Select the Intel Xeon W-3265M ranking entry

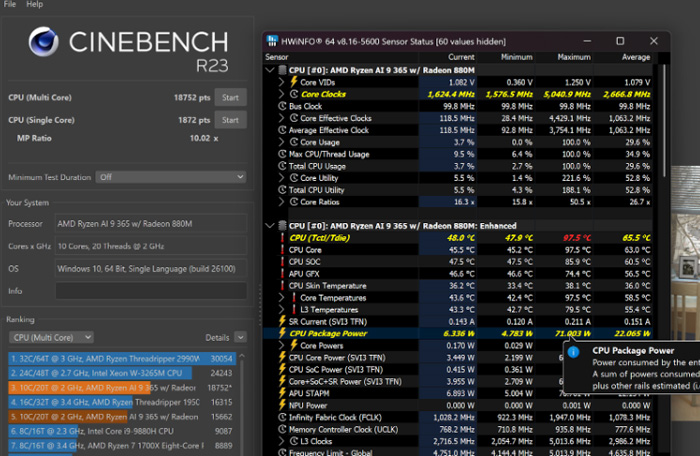(x=122, y=373)
